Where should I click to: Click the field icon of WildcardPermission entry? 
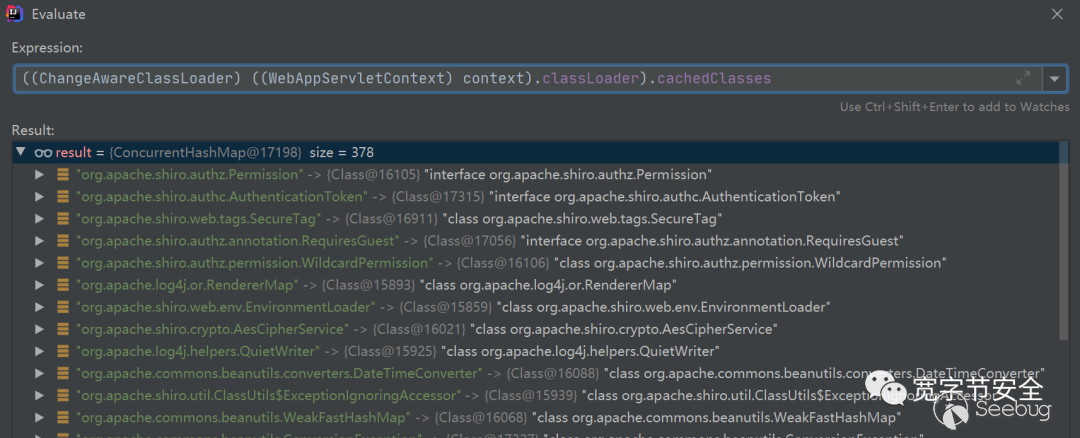[x=63, y=263]
